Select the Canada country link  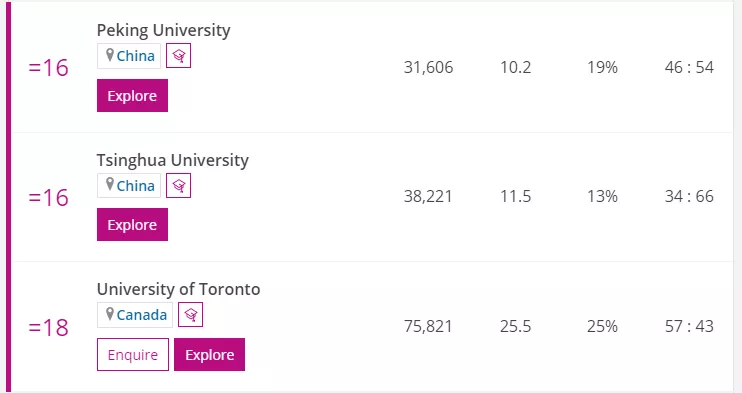pyautogui.click(x=142, y=315)
